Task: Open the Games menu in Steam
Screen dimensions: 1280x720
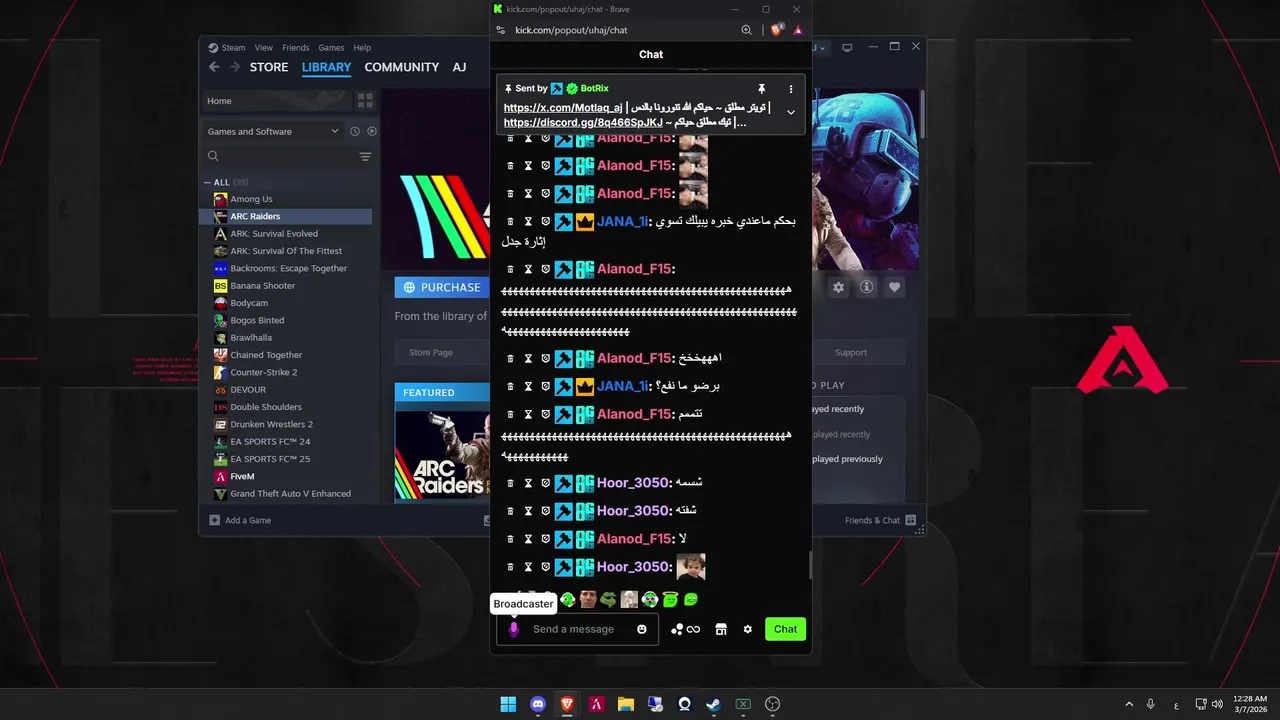Action: [x=331, y=47]
